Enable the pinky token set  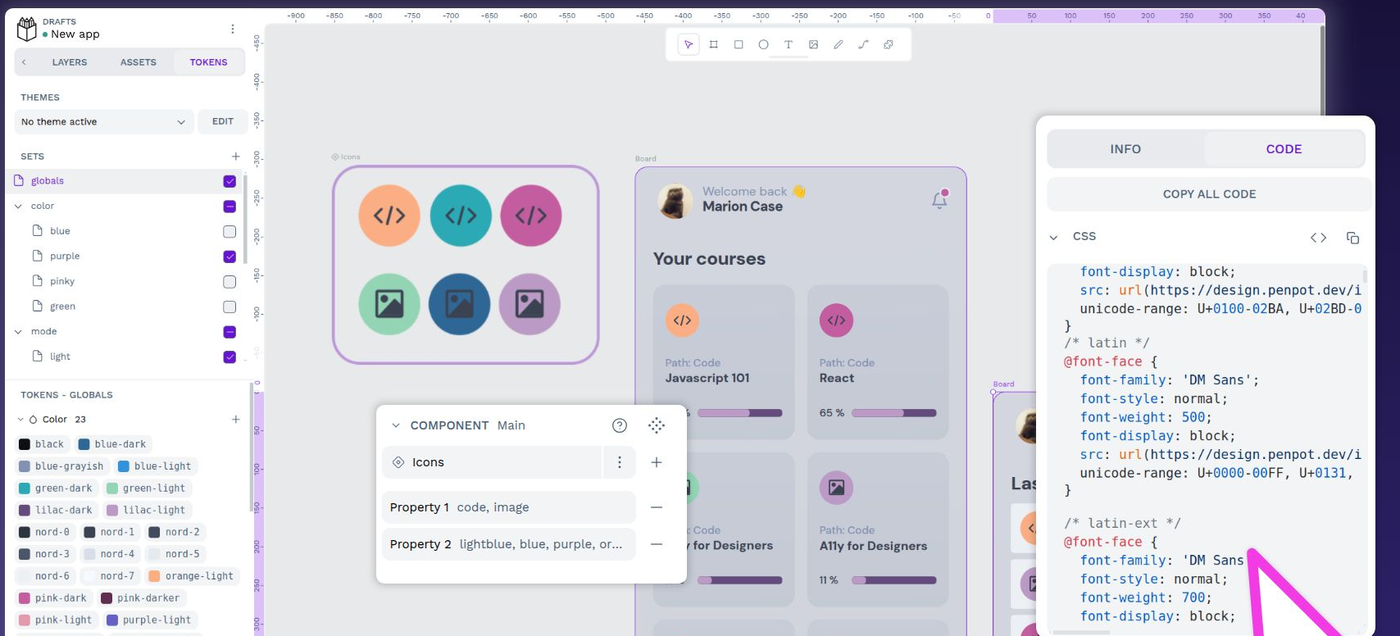[x=230, y=281]
